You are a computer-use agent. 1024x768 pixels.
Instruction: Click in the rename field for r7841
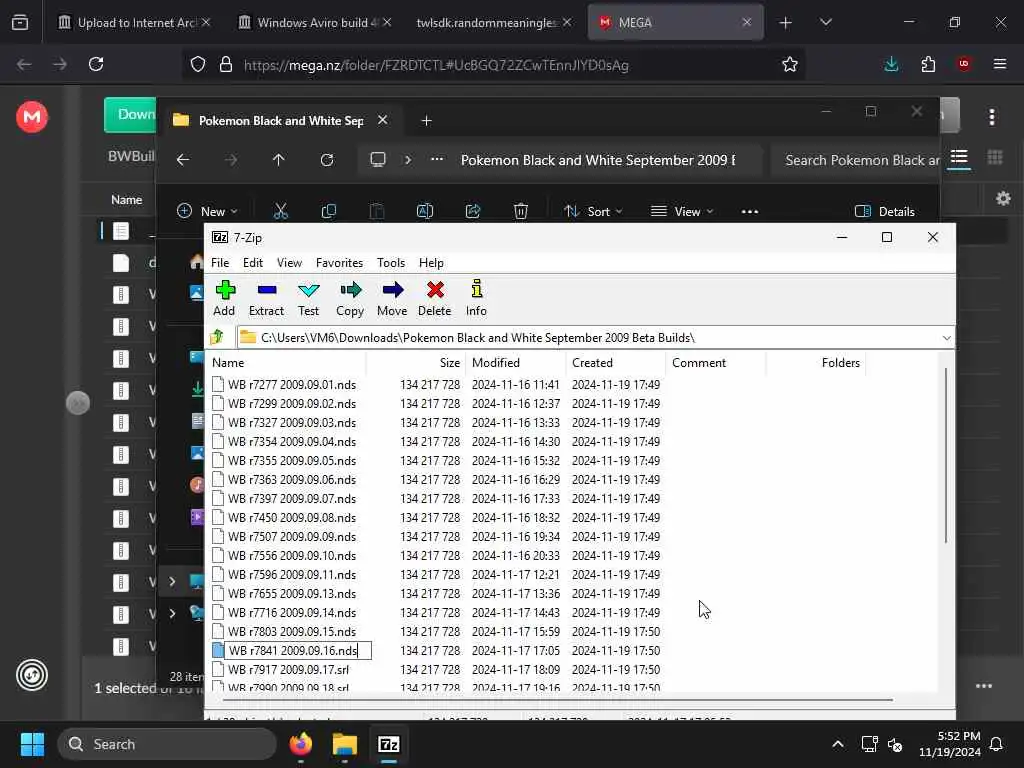coord(298,650)
